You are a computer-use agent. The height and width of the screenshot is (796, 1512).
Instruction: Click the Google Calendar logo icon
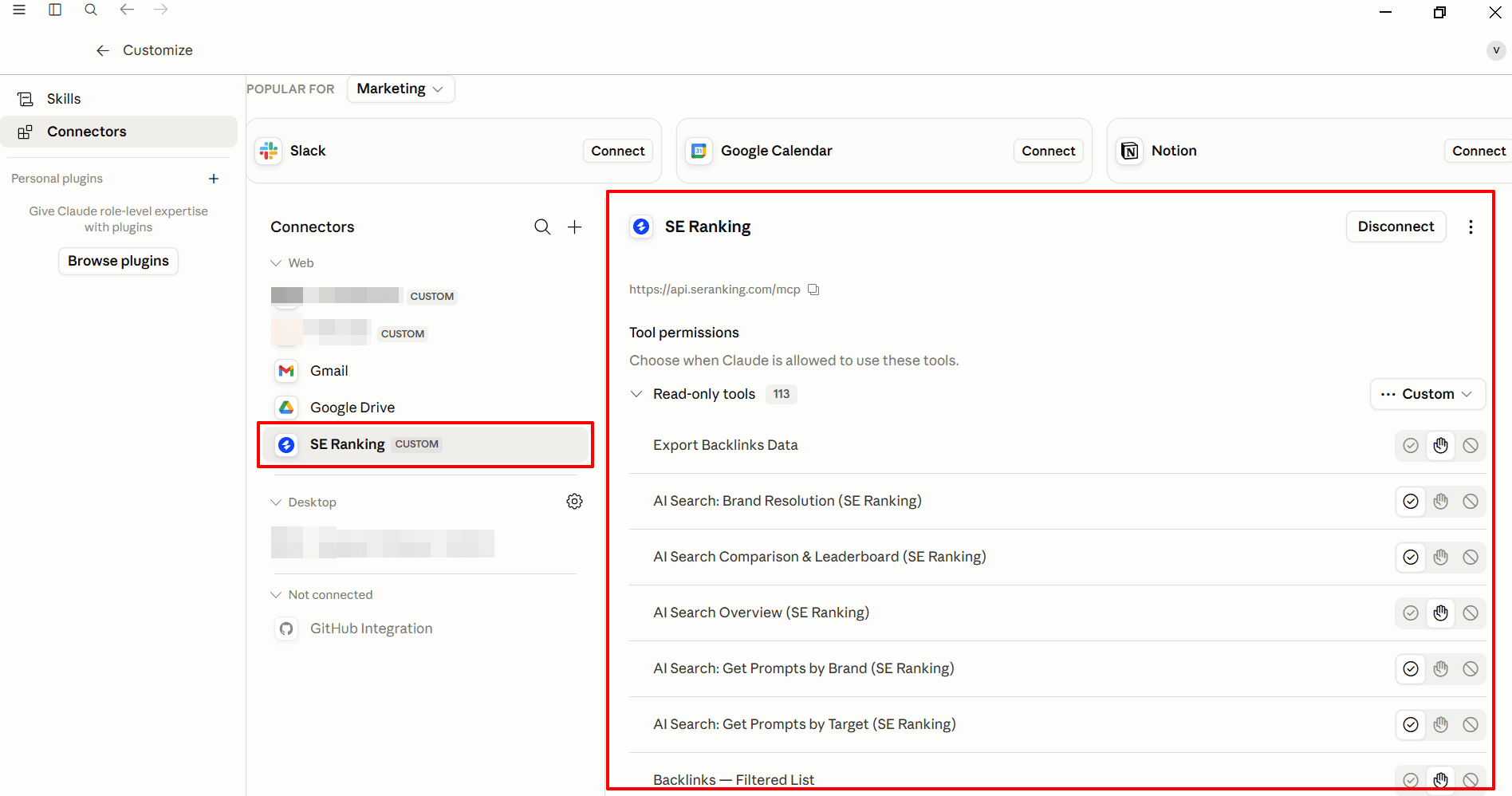(699, 151)
